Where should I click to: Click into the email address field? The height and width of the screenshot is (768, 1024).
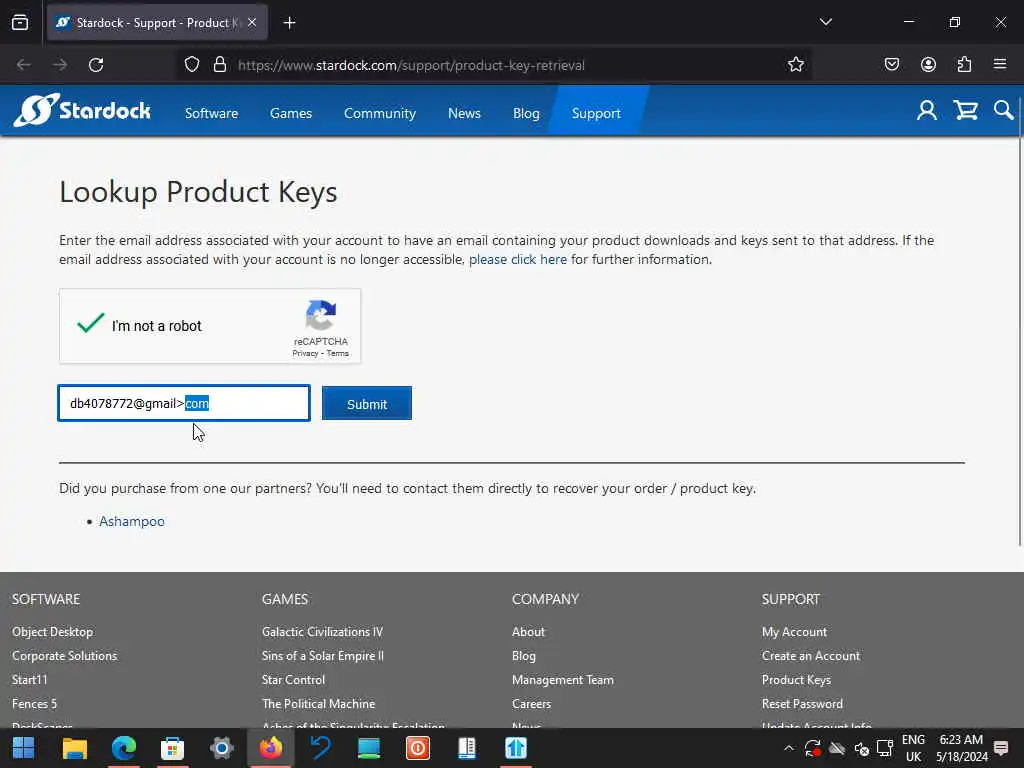tap(184, 403)
